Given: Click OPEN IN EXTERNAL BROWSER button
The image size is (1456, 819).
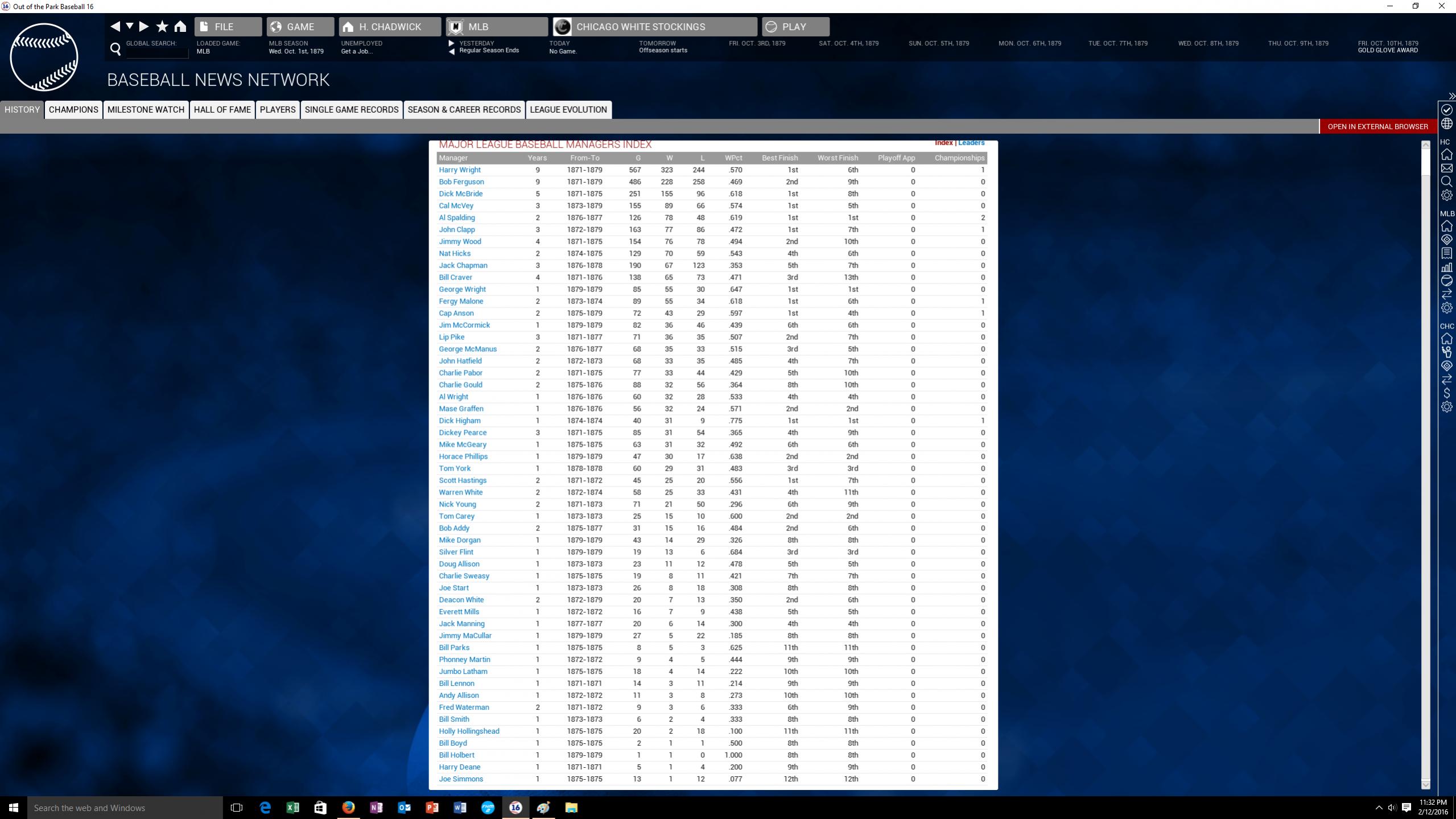Looking at the screenshot, I should [x=1377, y=126].
